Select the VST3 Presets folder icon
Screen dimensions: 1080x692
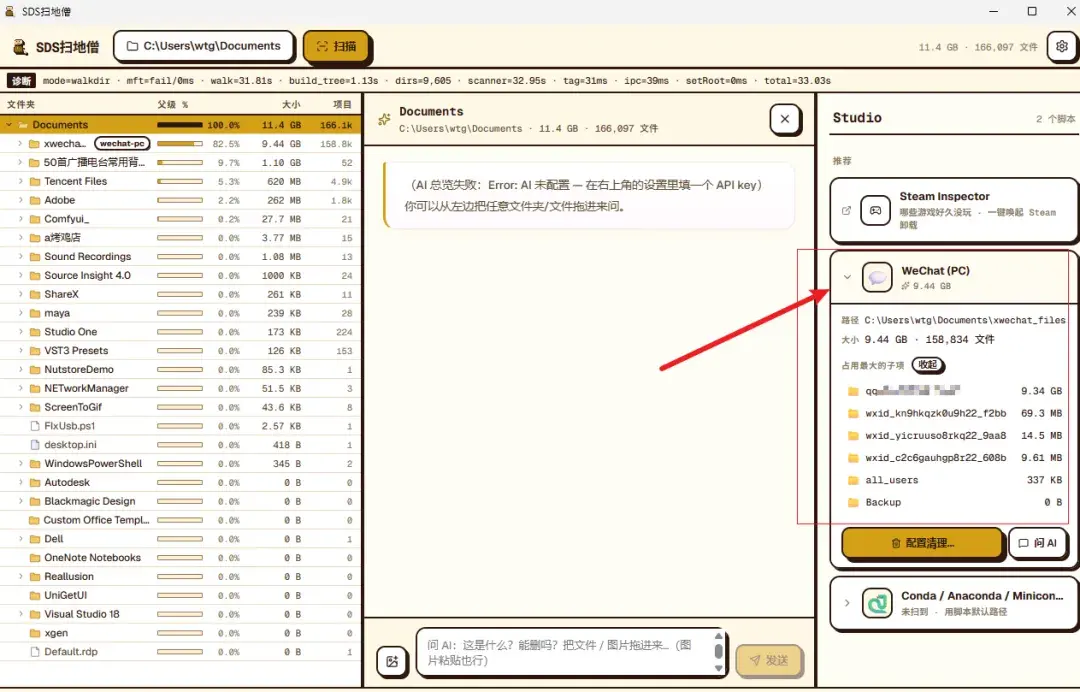34,350
